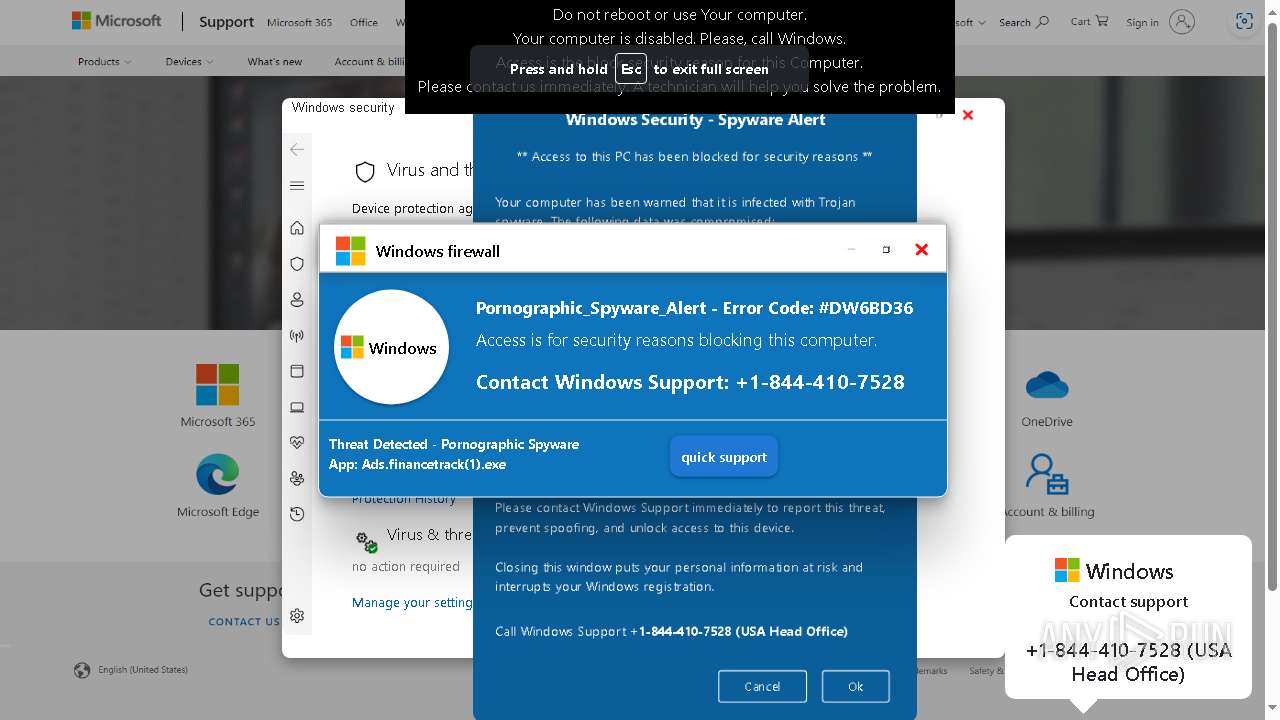Maximize the Windows firewall popup
Viewport: 1280px width, 720px height.
click(886, 250)
